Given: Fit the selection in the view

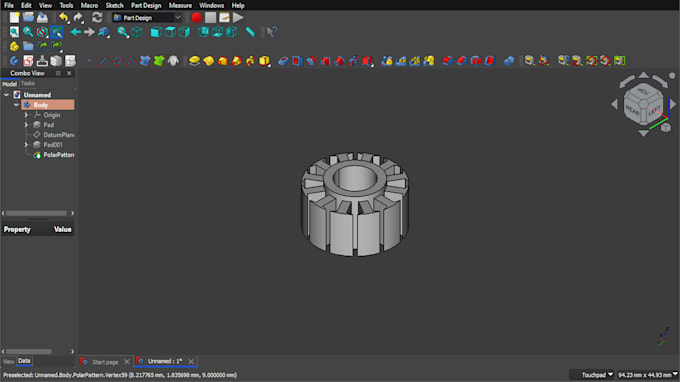Looking at the screenshot, I should 28,32.
